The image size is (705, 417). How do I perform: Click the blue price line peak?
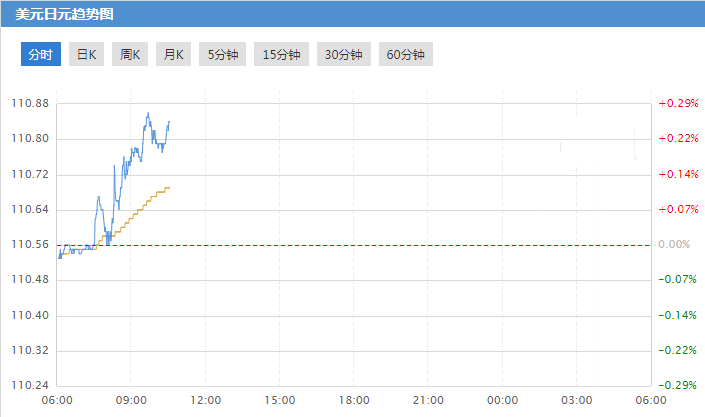[148, 114]
